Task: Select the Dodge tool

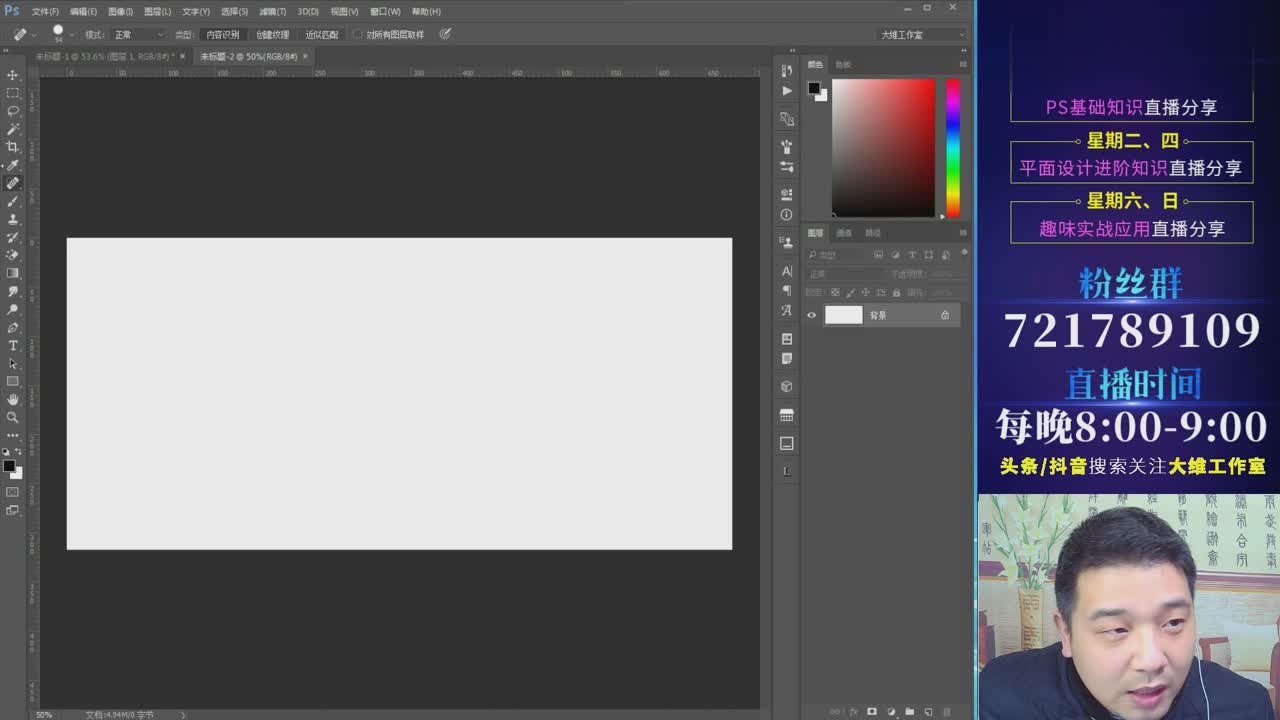Action: click(13, 309)
